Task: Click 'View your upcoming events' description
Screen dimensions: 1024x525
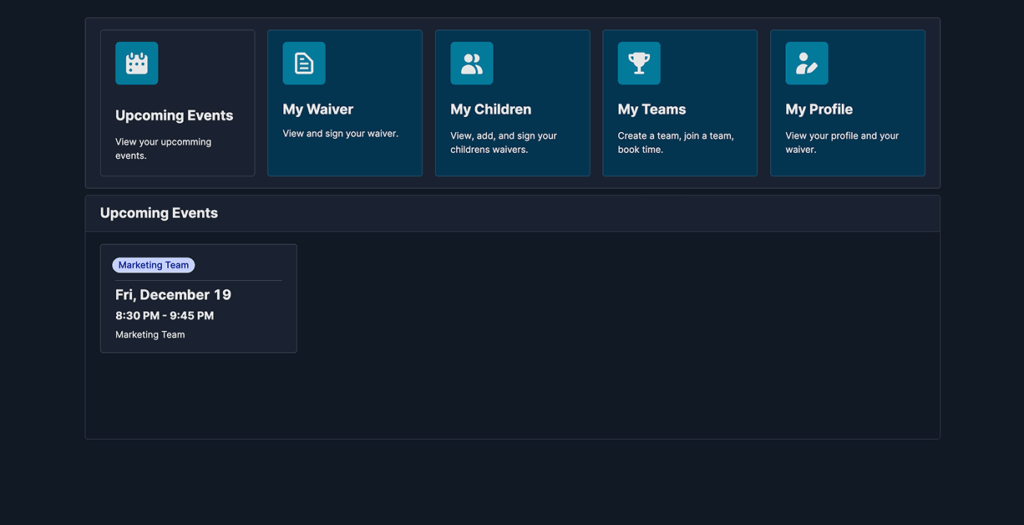Action: point(163,148)
